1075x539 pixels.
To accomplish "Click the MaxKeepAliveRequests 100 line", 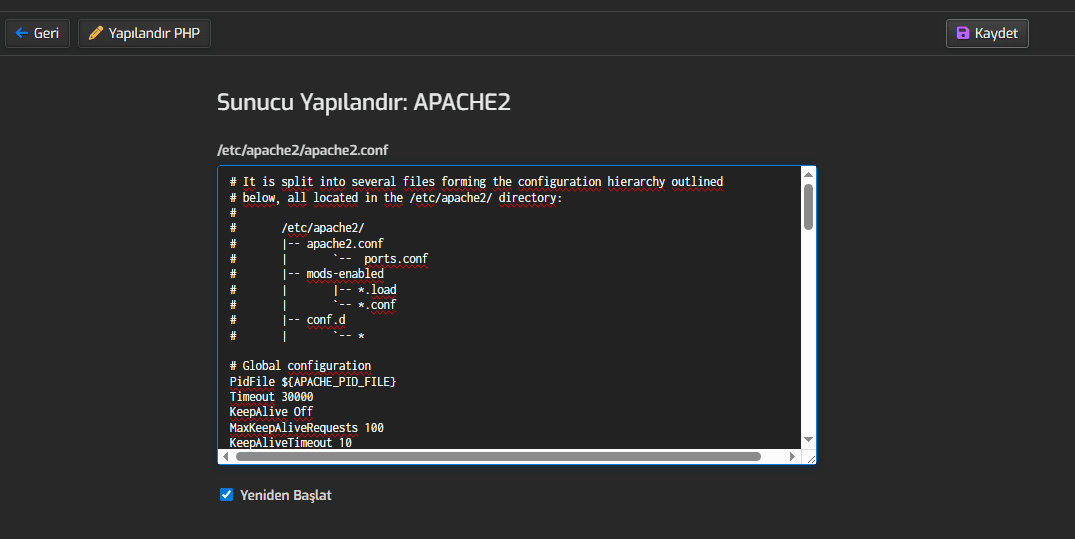I will click(x=306, y=427).
